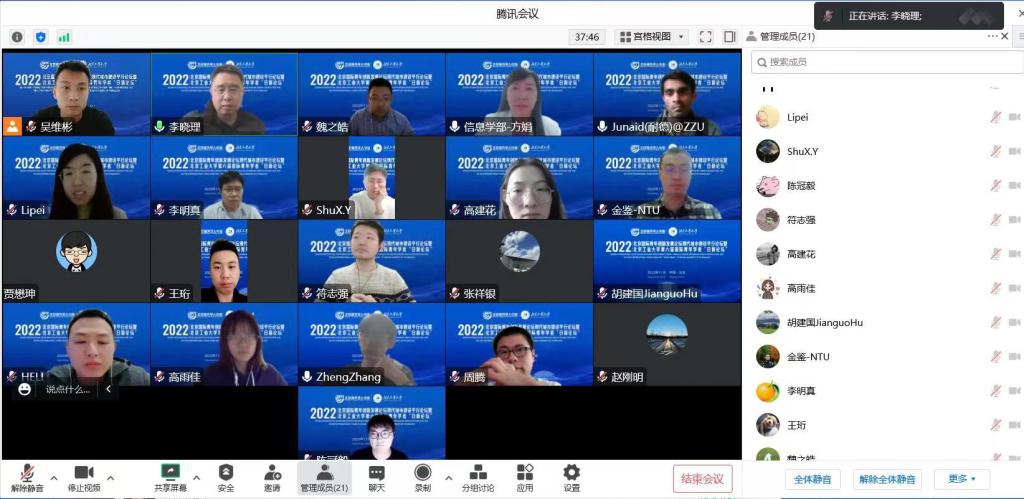Viewport: 1024px width, 499px height.
Task: Toggle the stop video camera button (停止视频)
Action: coord(83,477)
